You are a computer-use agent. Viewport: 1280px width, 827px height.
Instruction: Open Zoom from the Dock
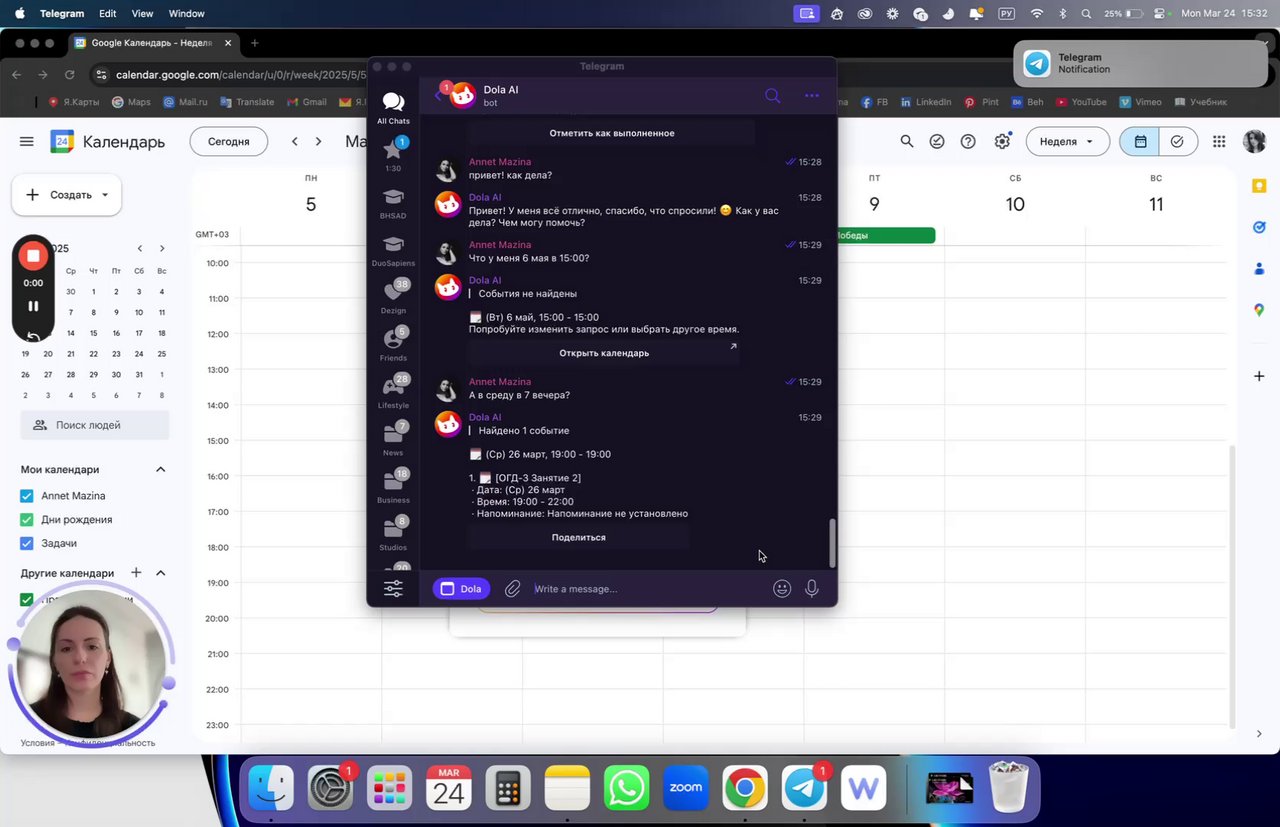[685, 789]
